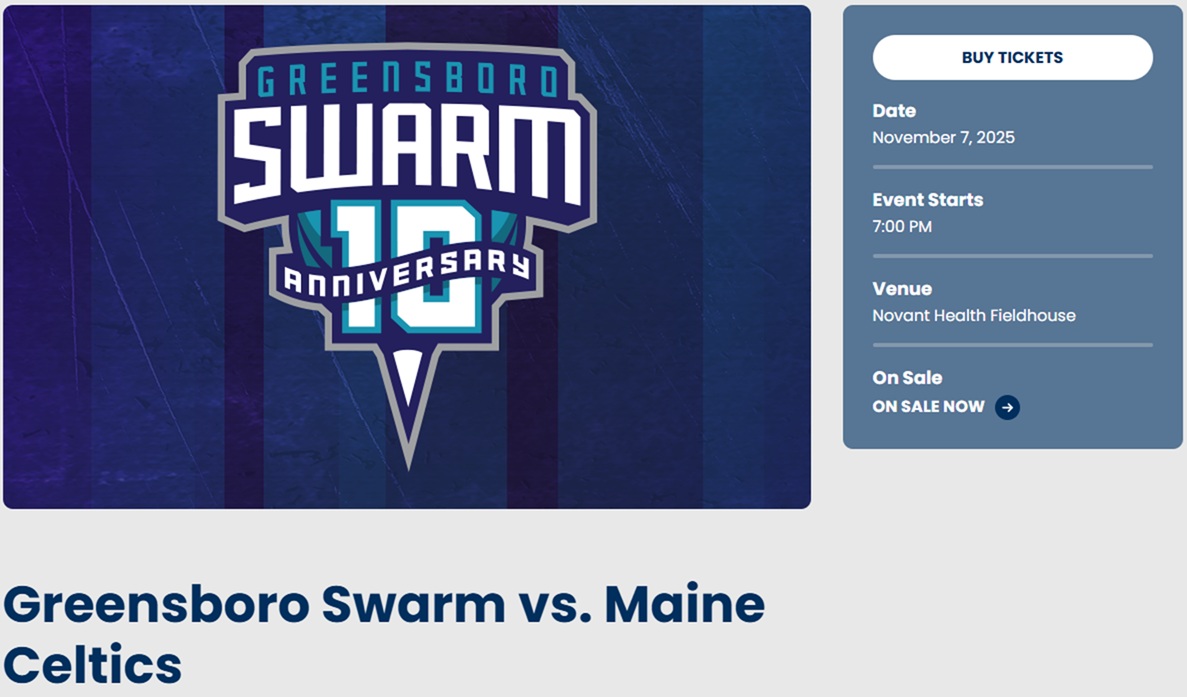1187x697 pixels.
Task: Click the divider line below Novant Health Fieldhouse
Action: tap(1012, 345)
